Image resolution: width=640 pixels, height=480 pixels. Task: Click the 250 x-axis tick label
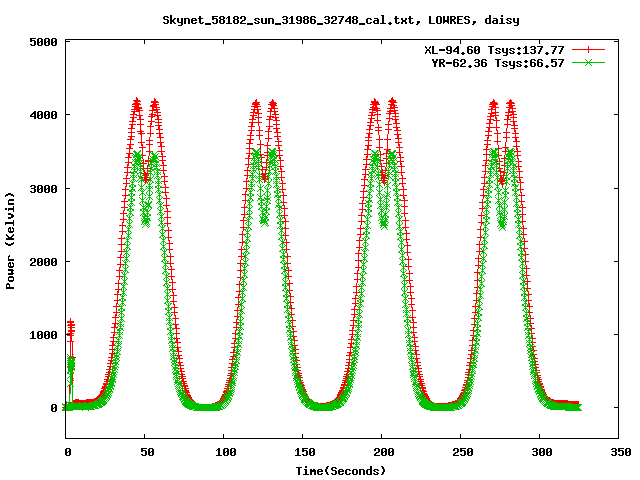463,452
